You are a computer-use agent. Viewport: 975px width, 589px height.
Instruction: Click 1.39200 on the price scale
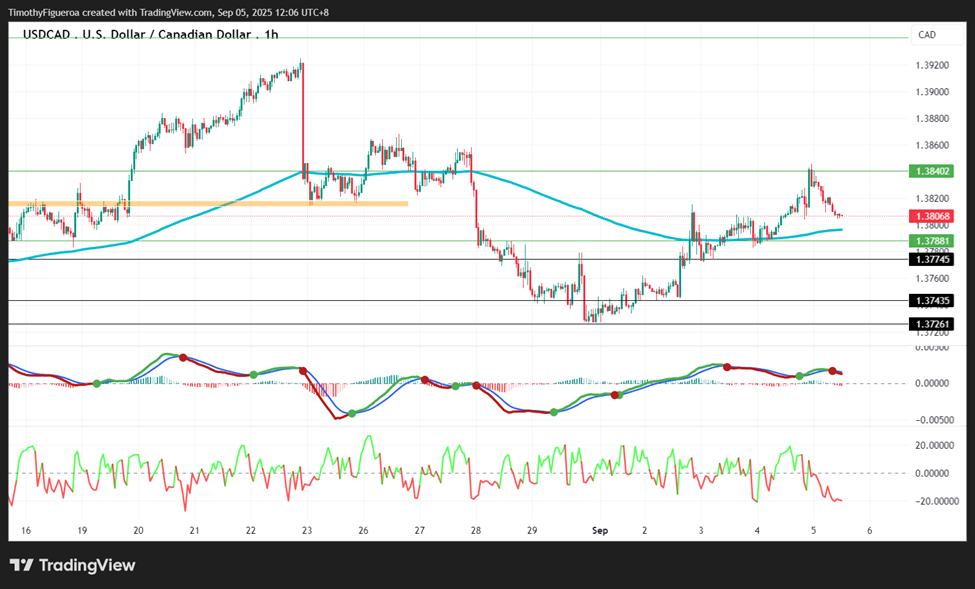point(932,65)
